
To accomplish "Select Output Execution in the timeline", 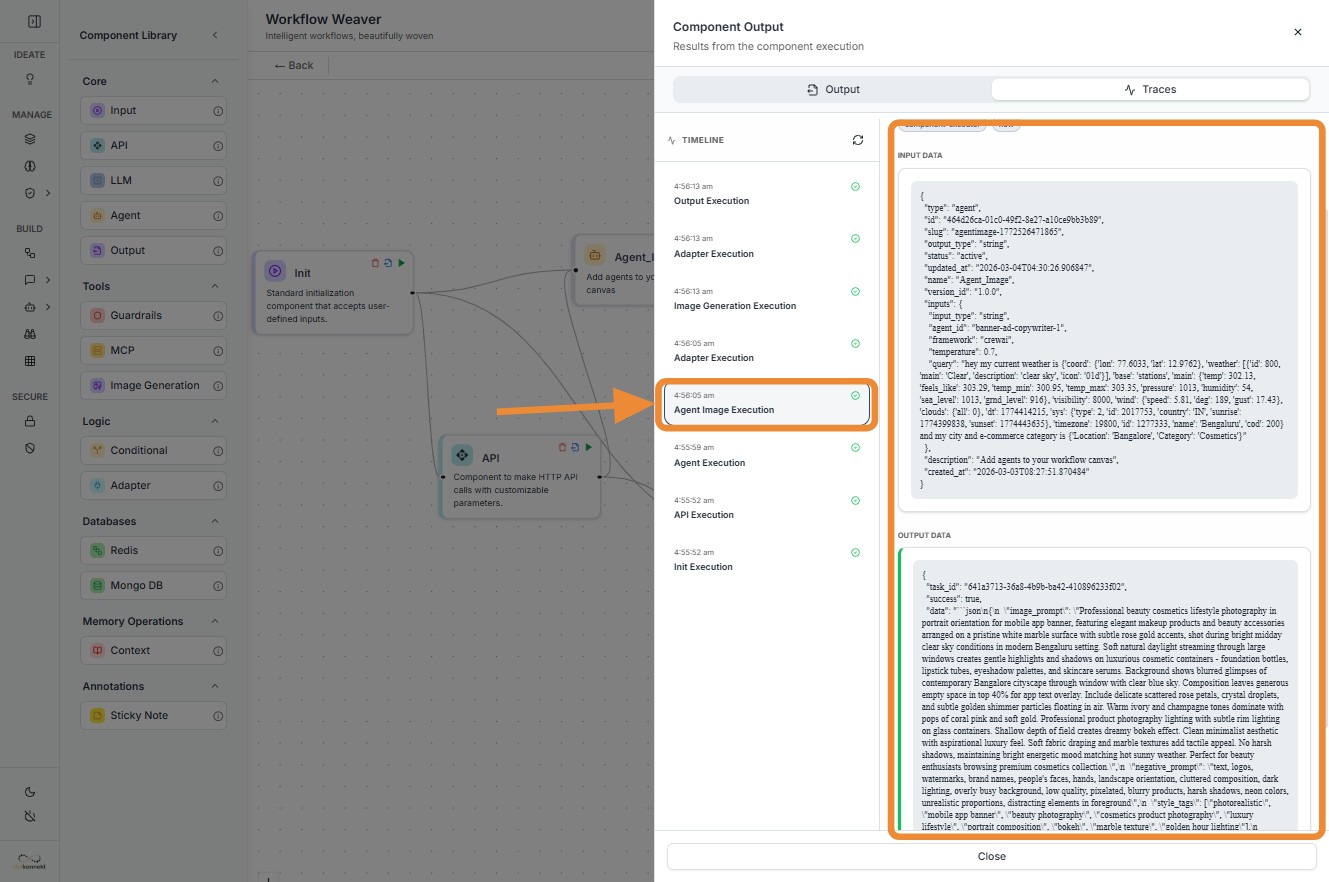I will click(766, 194).
